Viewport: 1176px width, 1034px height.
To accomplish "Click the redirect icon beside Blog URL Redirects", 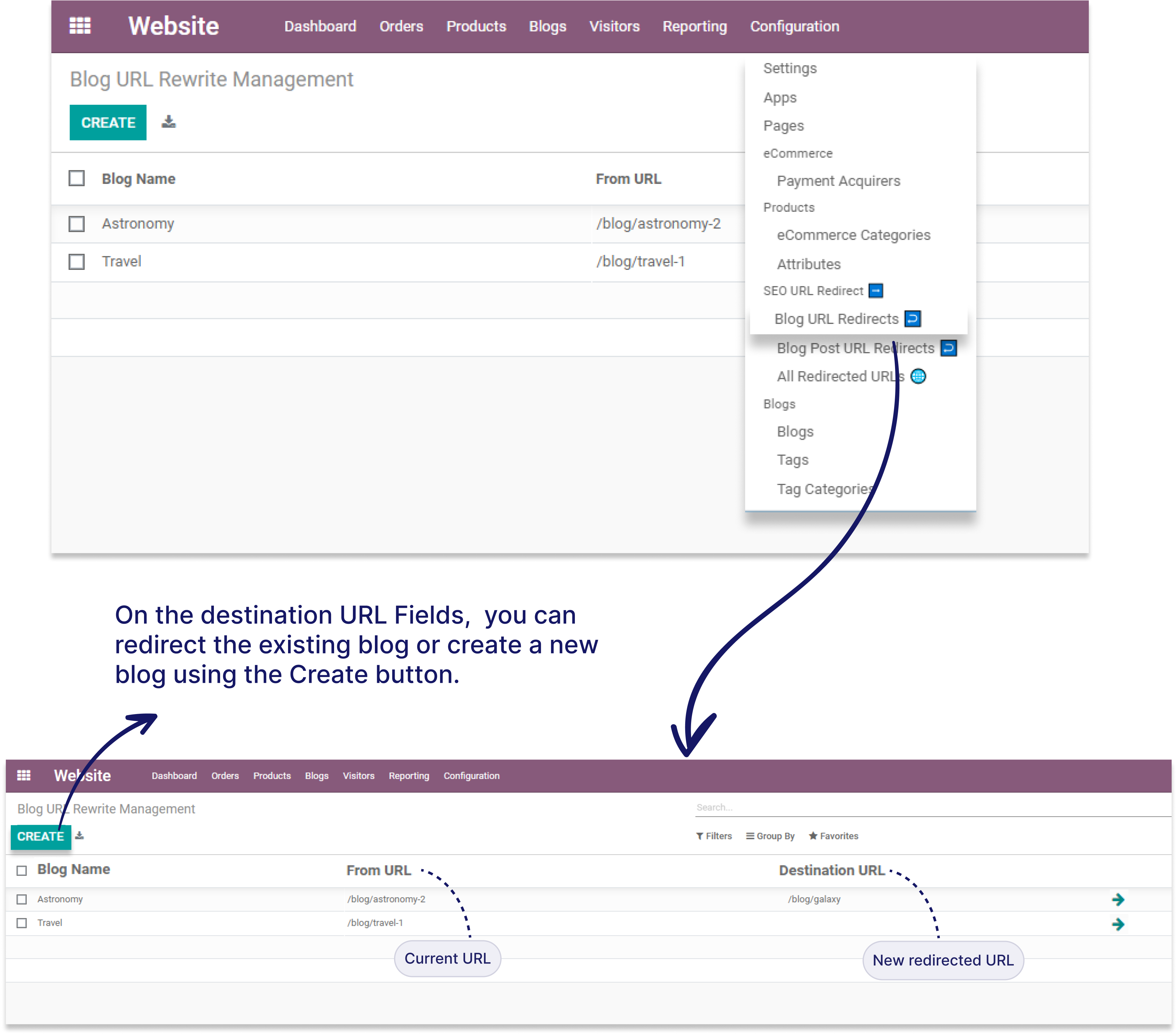I will point(912,319).
